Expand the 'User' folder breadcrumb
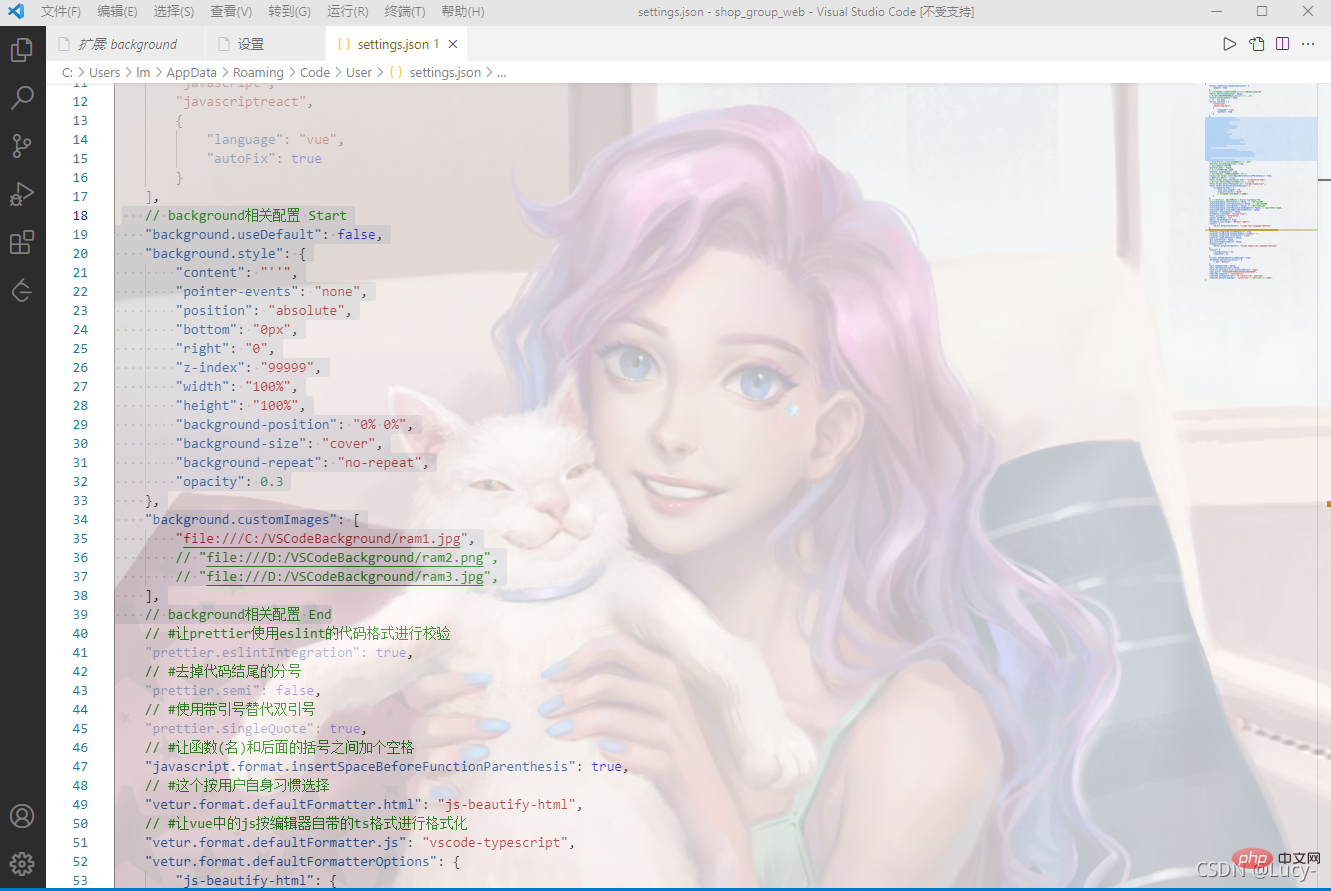The height and width of the screenshot is (891, 1331). pyautogui.click(x=359, y=72)
